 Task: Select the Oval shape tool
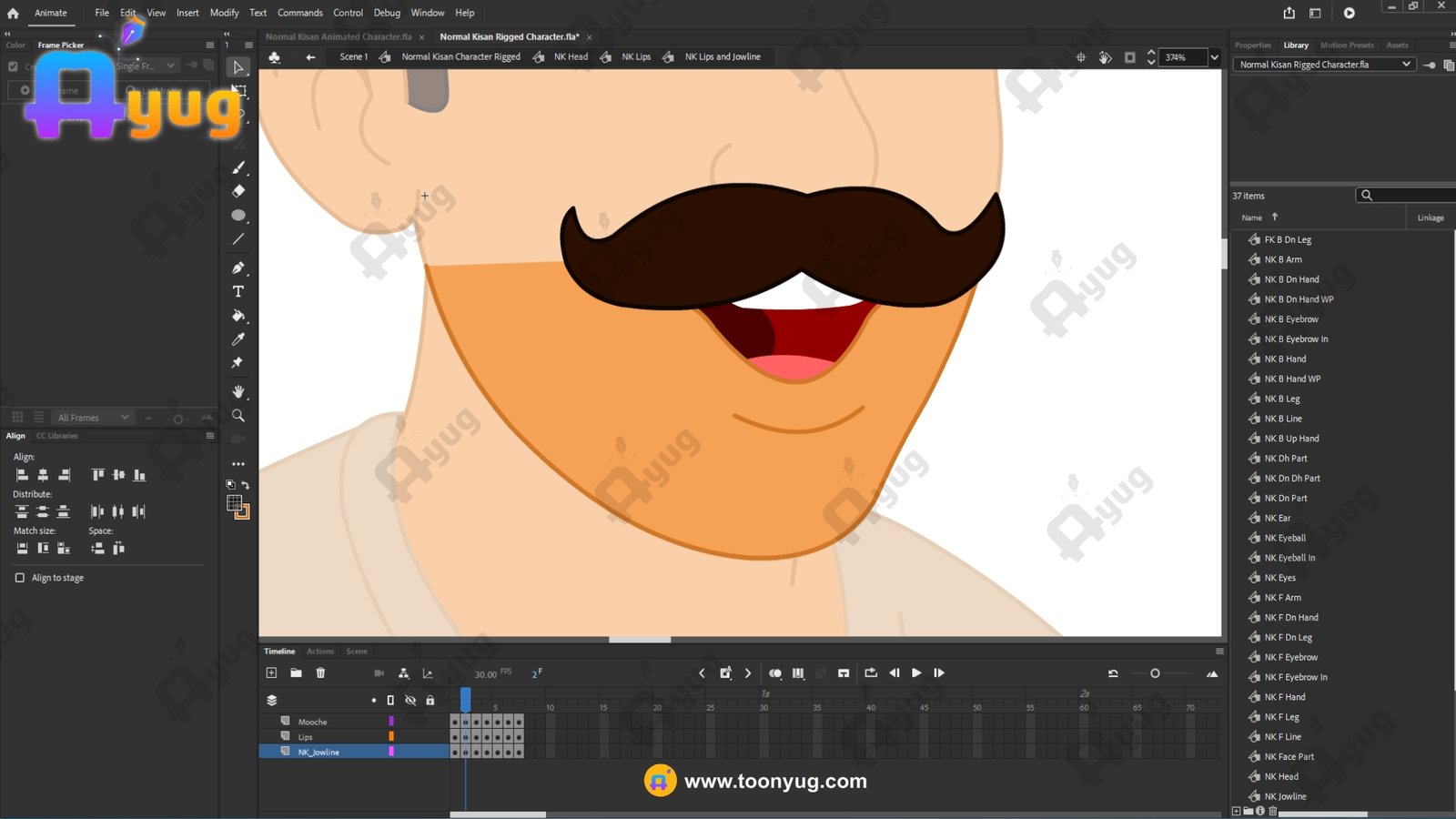(x=238, y=216)
